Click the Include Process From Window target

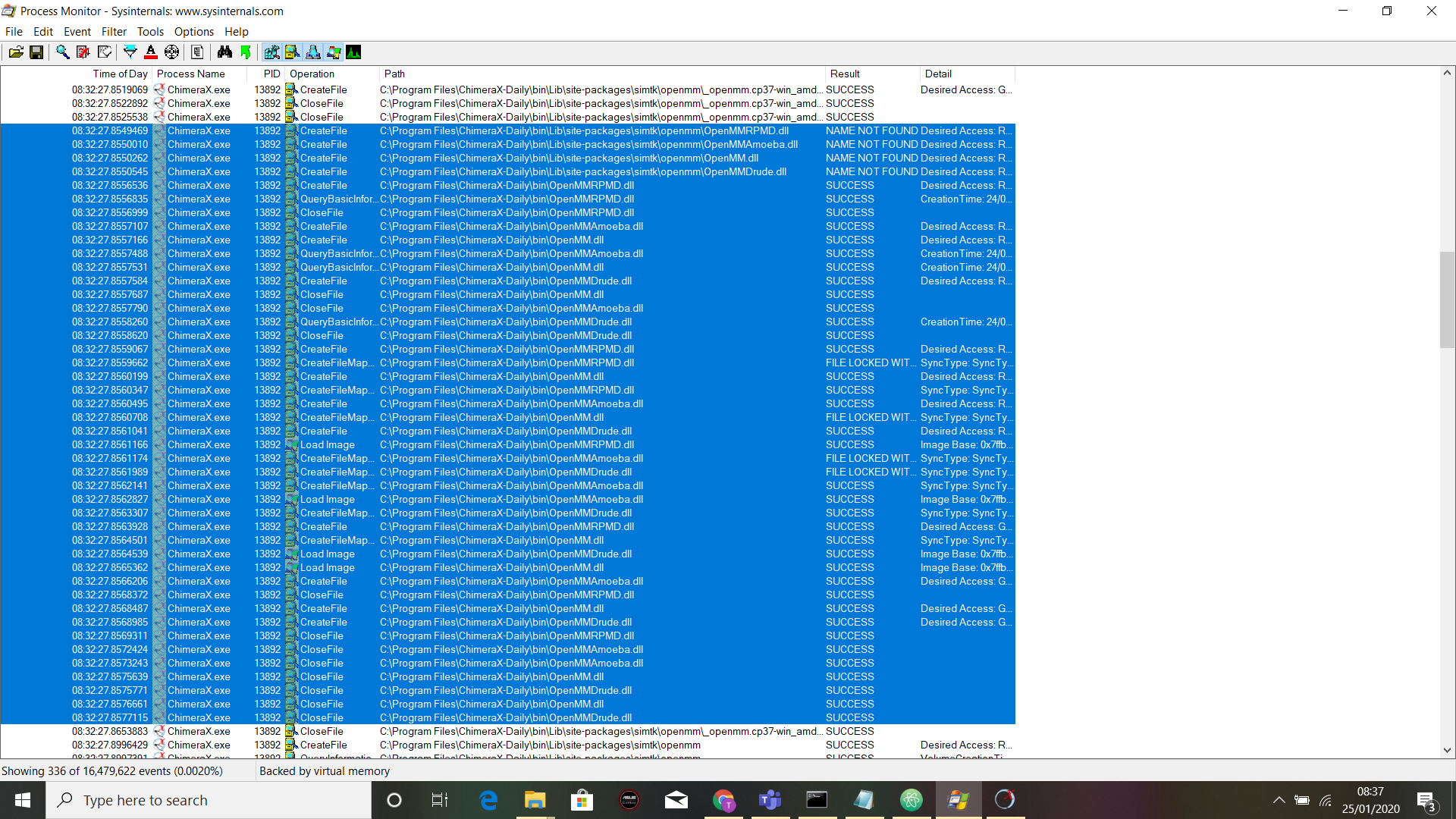172,52
